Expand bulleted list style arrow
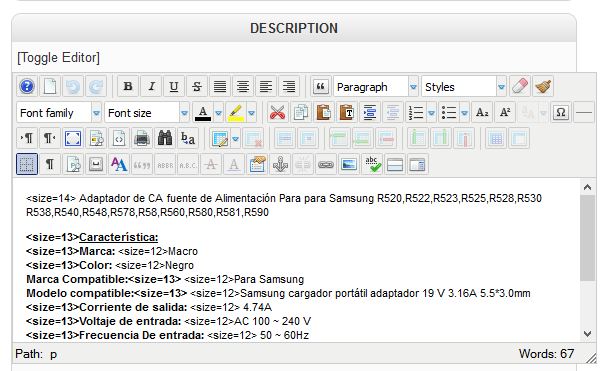Screen dimensions: 606x371 pos(465,113)
